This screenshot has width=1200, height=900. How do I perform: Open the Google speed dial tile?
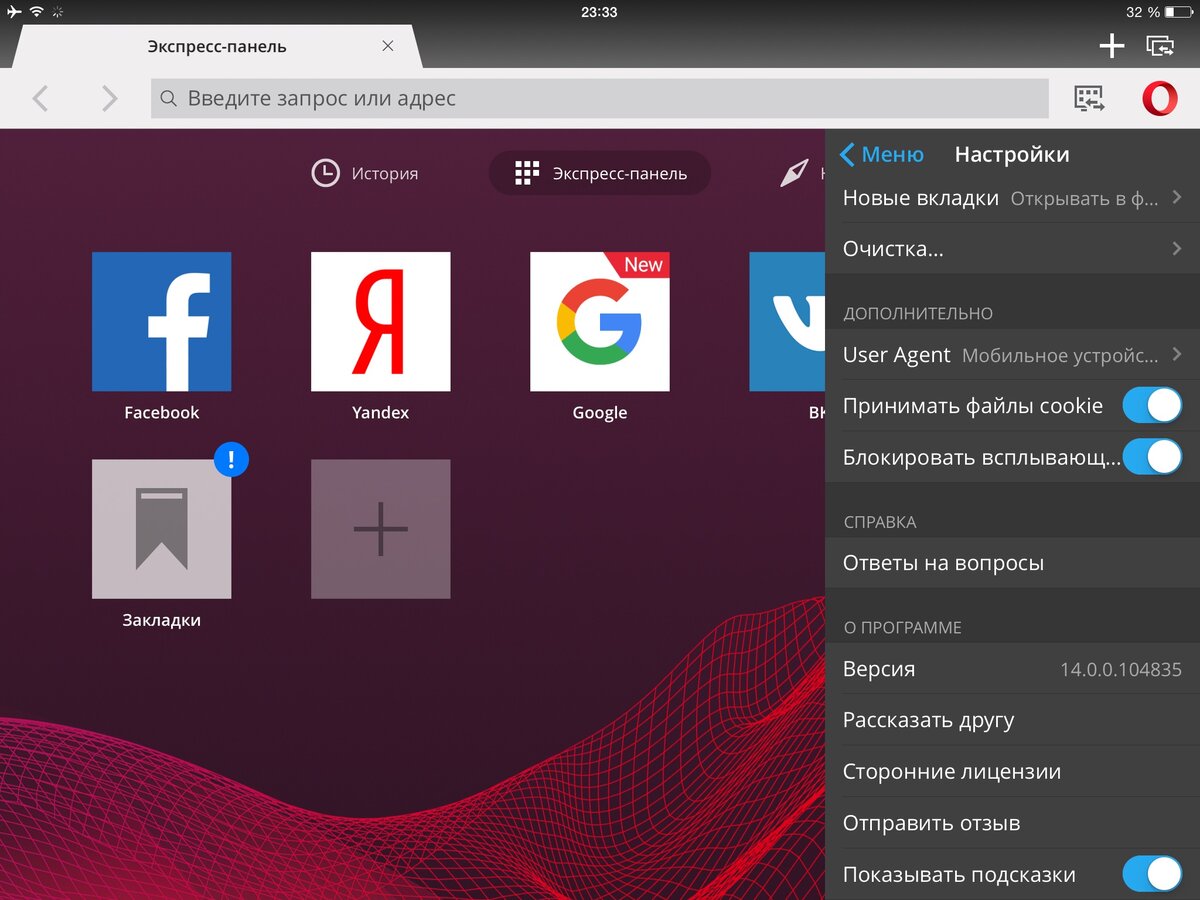[x=599, y=321]
